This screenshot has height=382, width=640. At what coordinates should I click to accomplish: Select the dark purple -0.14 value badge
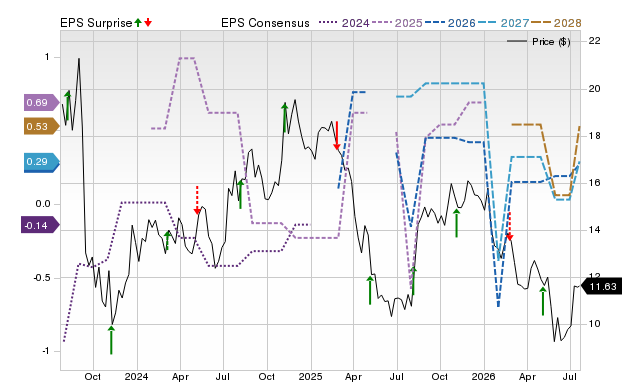coord(40,225)
